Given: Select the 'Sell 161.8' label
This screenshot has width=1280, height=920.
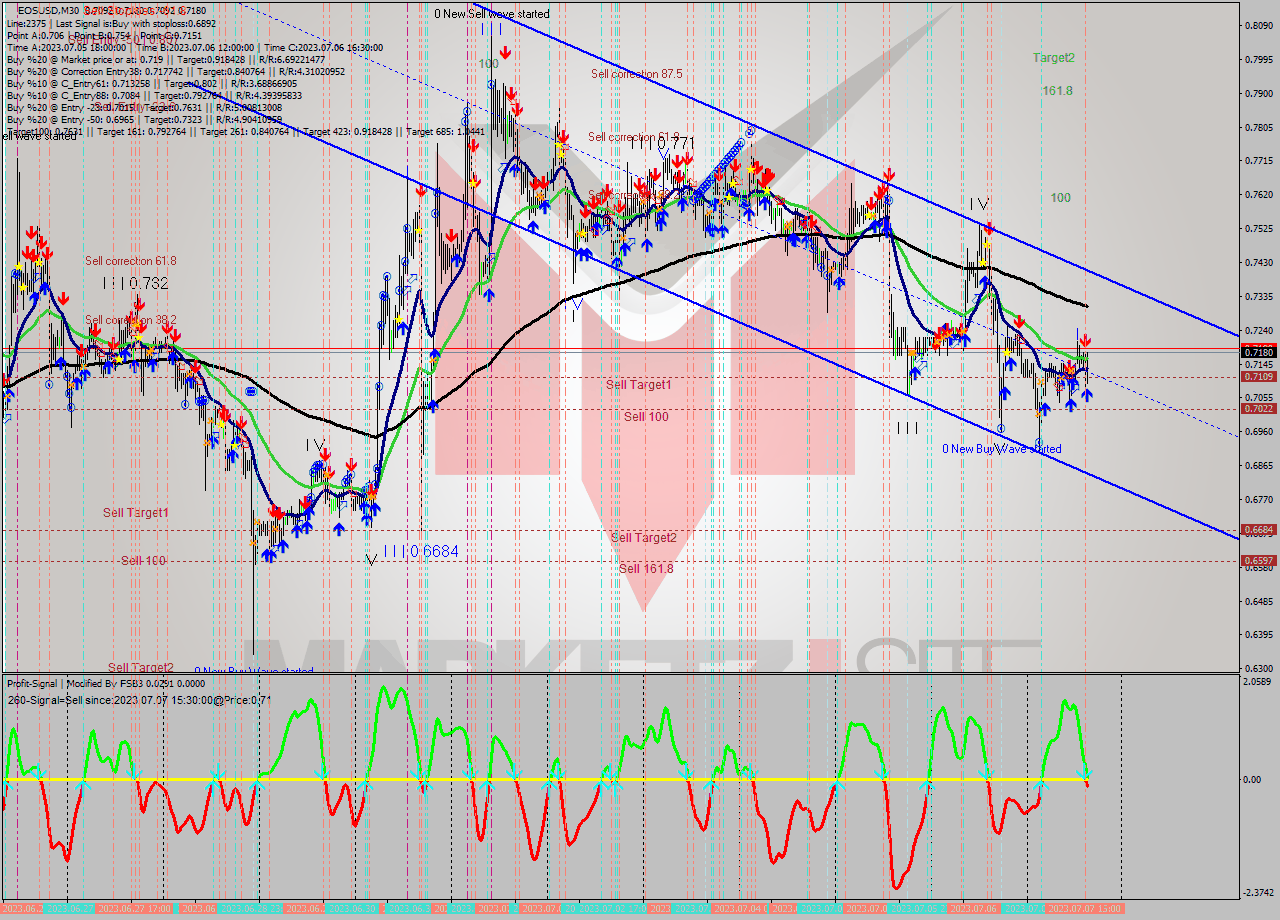Looking at the screenshot, I should [x=646, y=568].
